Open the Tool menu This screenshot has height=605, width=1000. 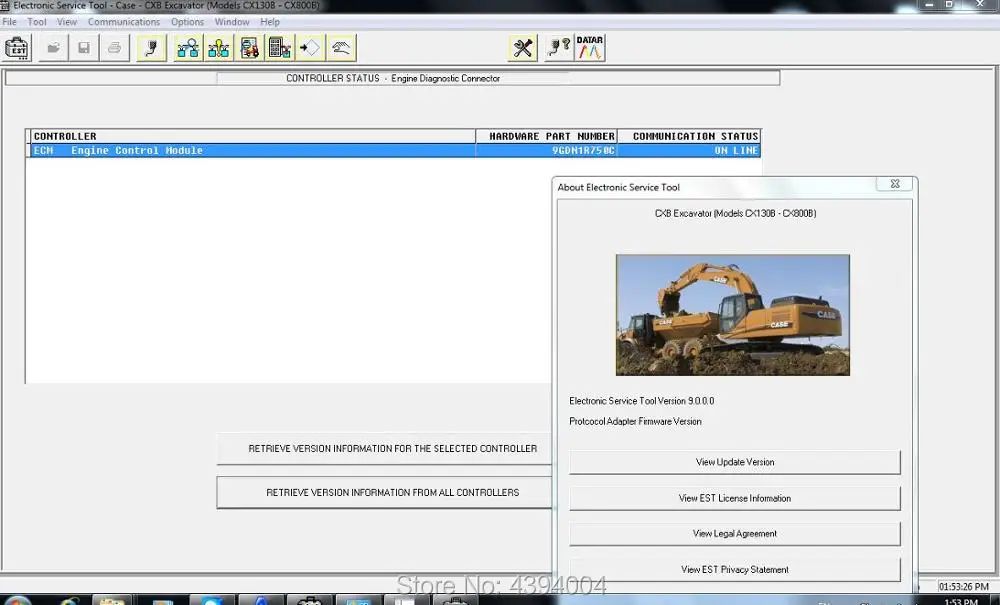coord(37,22)
